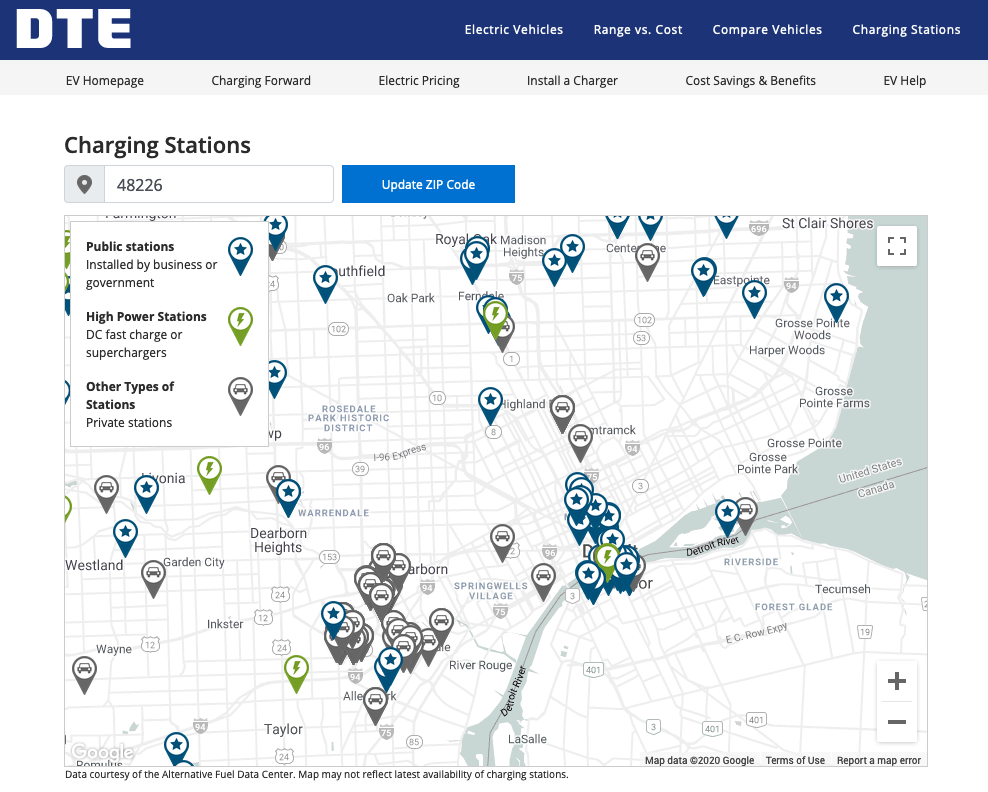
Task: Go to Range vs. Cost page
Action: coord(637,30)
